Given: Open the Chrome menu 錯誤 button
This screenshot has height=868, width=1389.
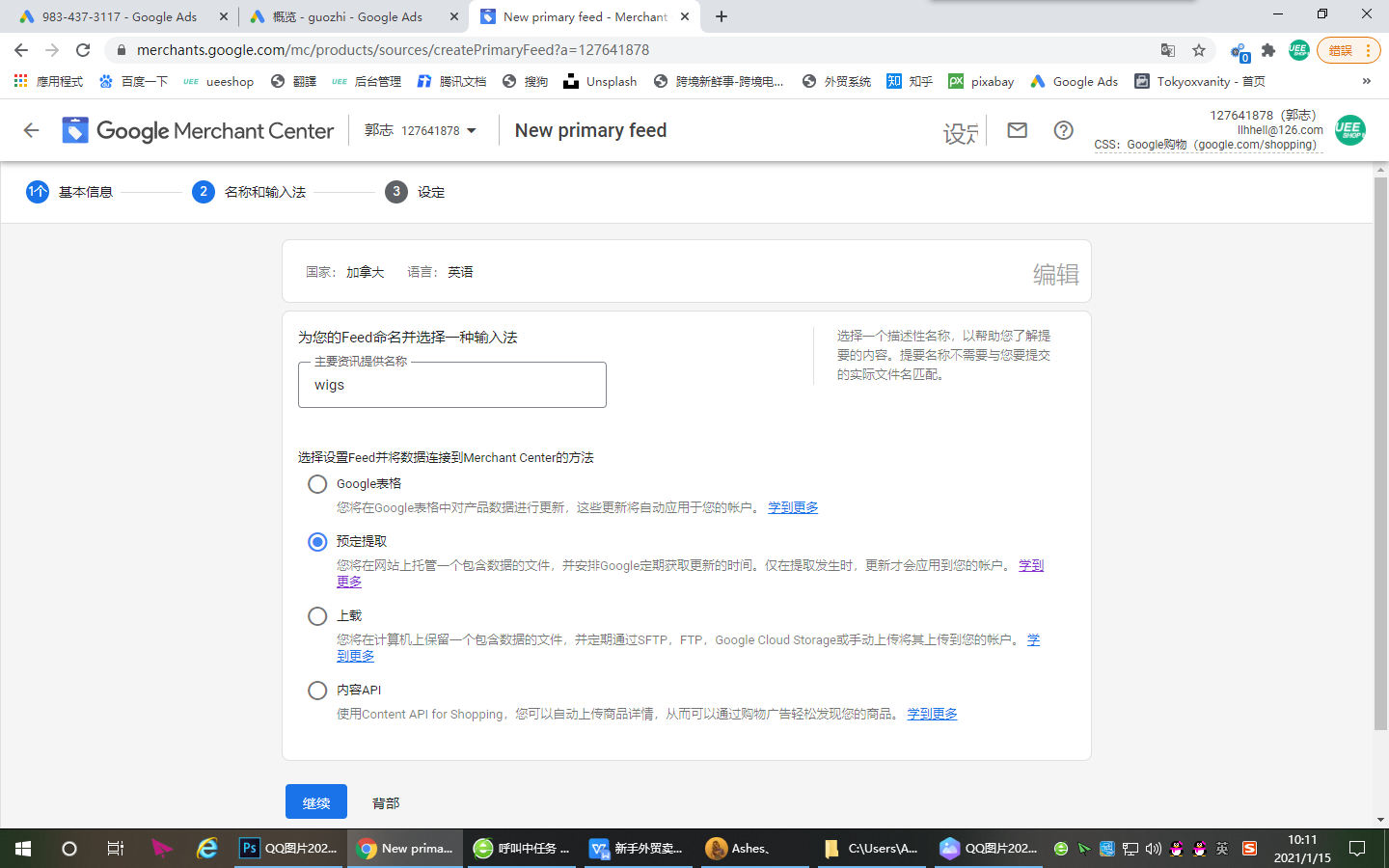Looking at the screenshot, I should [1348, 50].
